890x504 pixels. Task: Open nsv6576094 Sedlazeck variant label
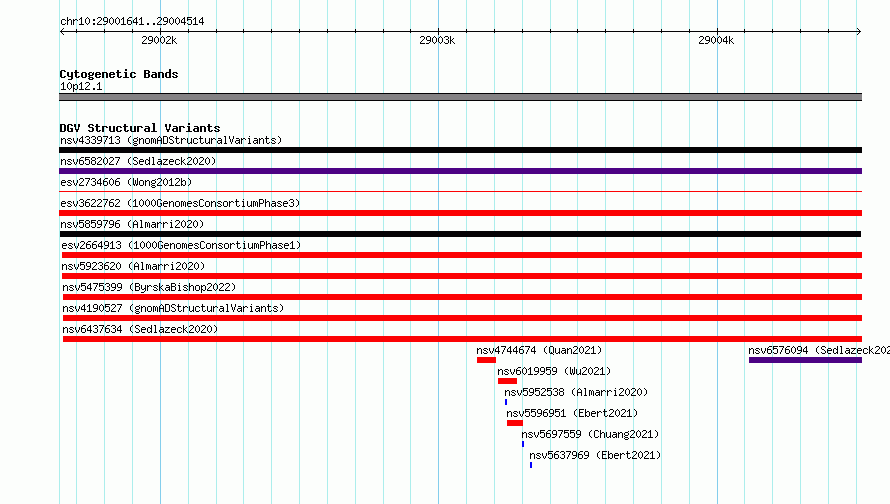point(819,350)
